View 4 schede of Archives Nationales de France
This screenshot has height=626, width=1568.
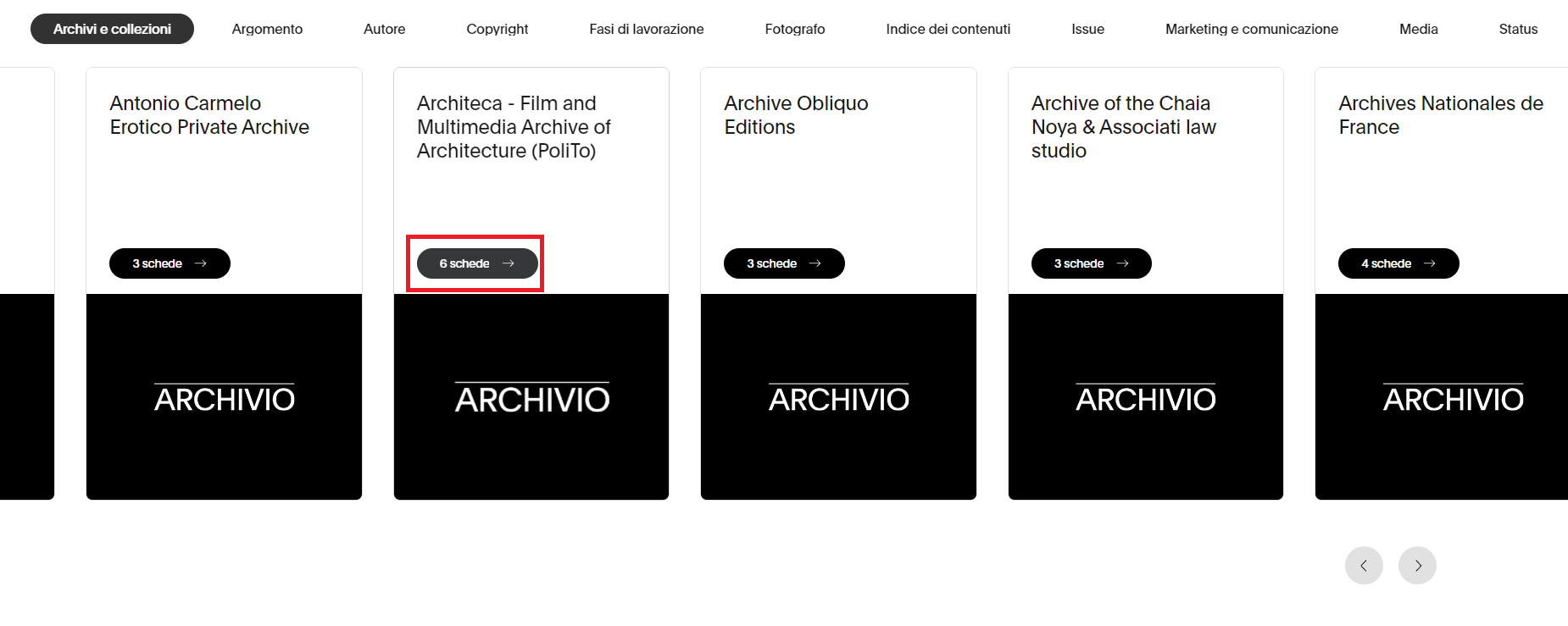pyautogui.click(x=1398, y=263)
